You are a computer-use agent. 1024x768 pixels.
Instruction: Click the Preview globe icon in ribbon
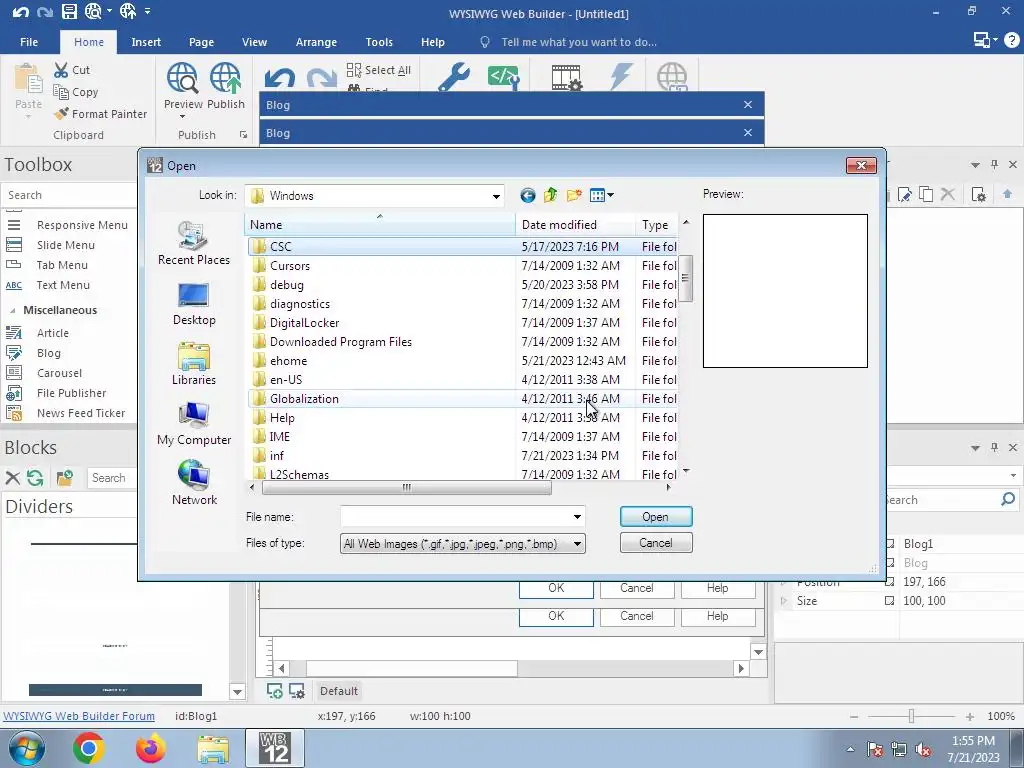coord(183,78)
